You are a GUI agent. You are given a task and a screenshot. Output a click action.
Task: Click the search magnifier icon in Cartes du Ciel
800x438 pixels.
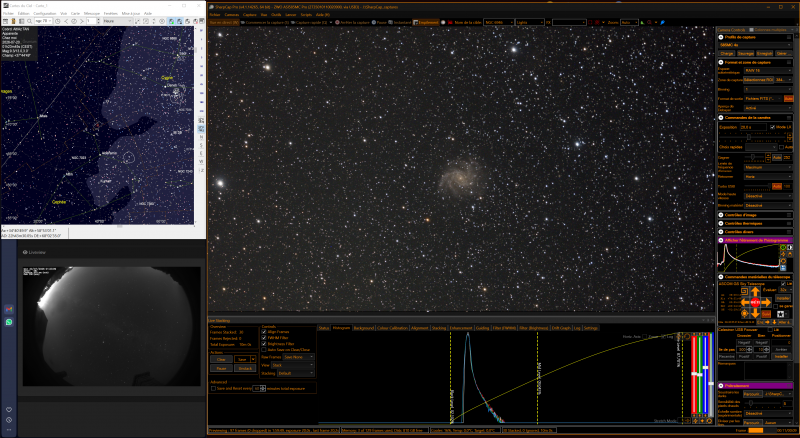(30, 21)
